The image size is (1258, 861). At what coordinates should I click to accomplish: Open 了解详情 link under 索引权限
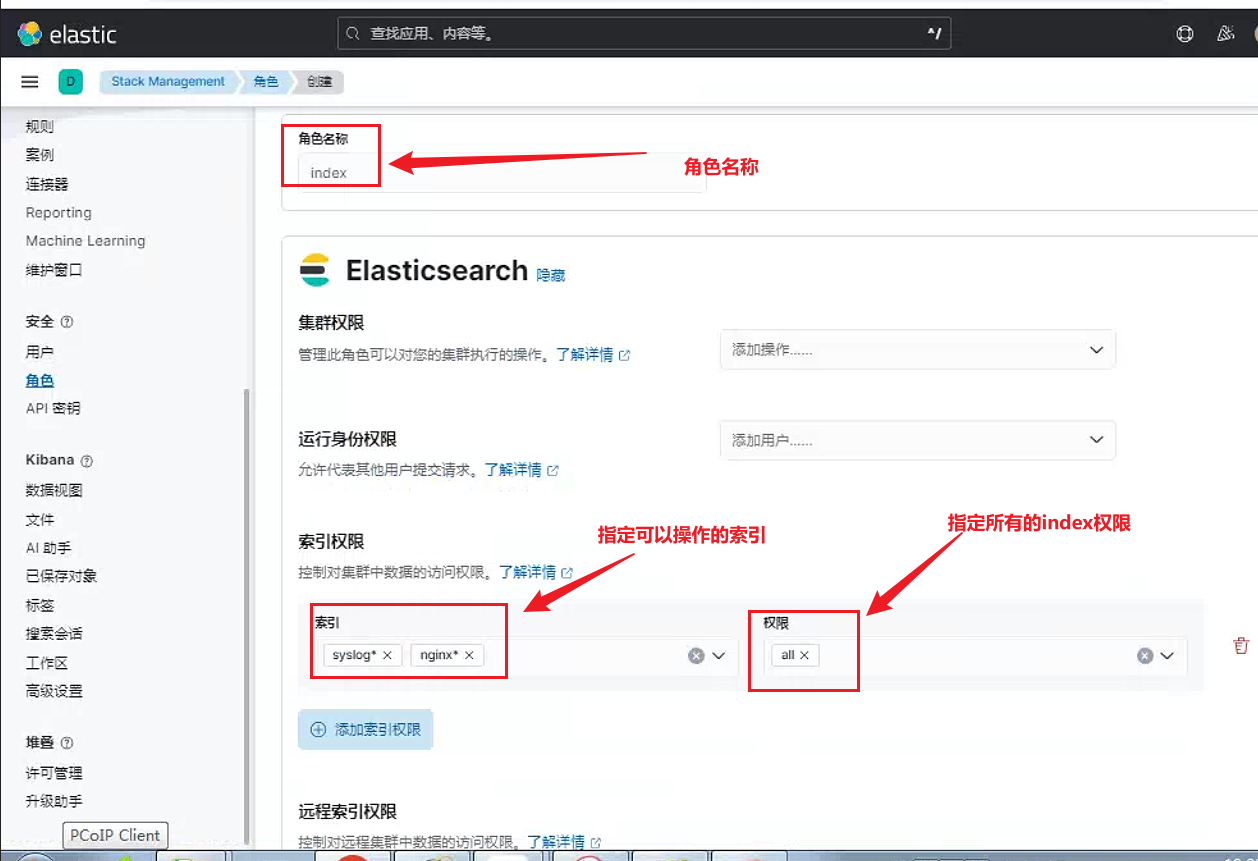536,572
